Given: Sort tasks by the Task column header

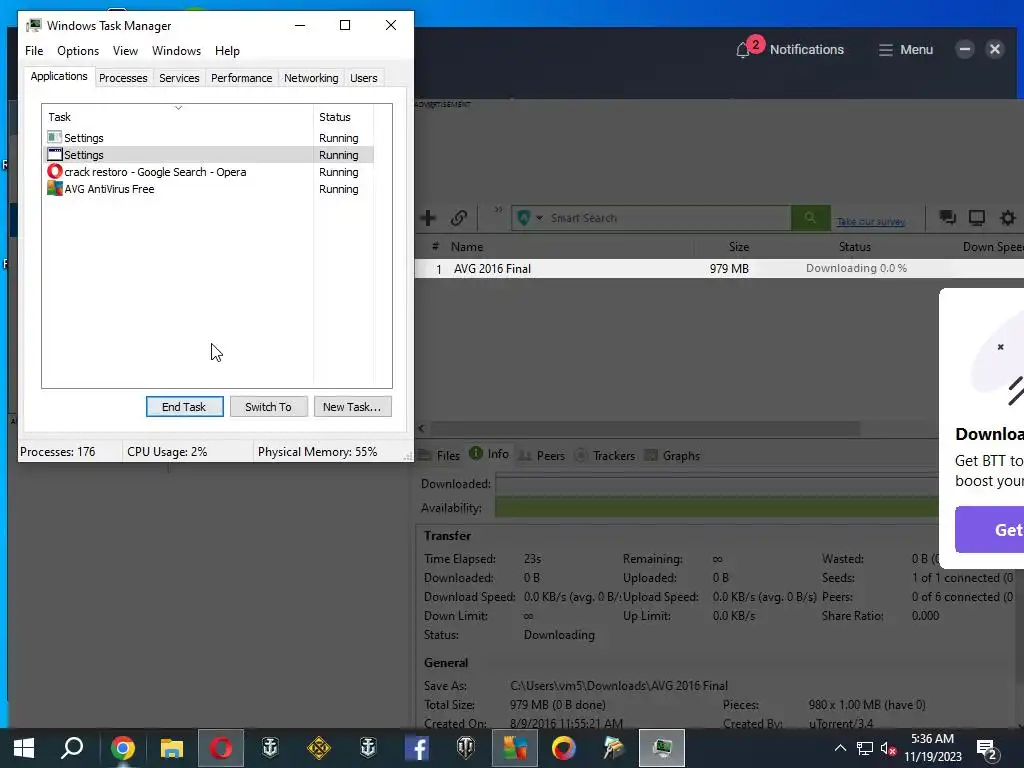Looking at the screenshot, I should (x=178, y=117).
